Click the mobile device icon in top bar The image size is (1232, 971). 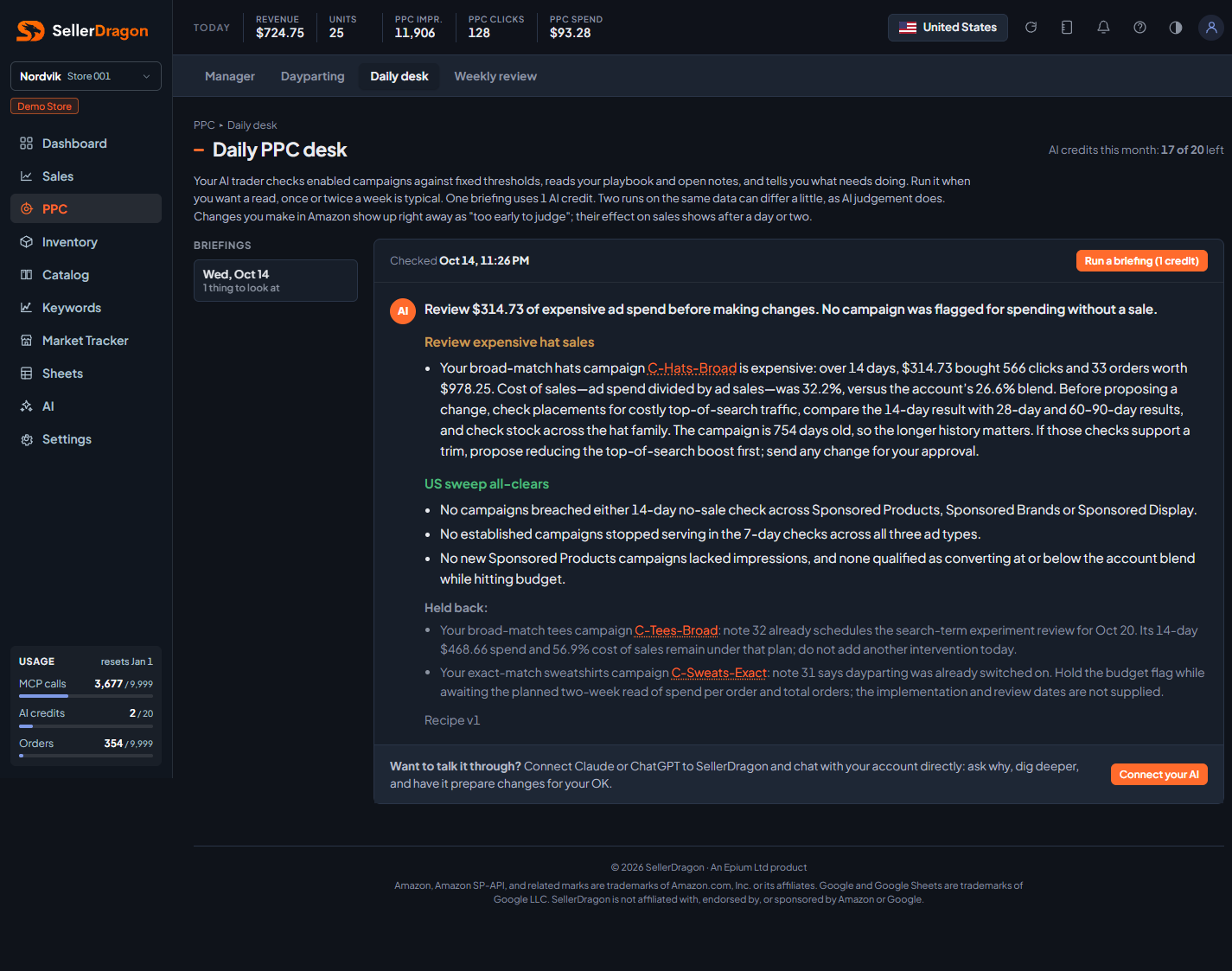[1067, 28]
